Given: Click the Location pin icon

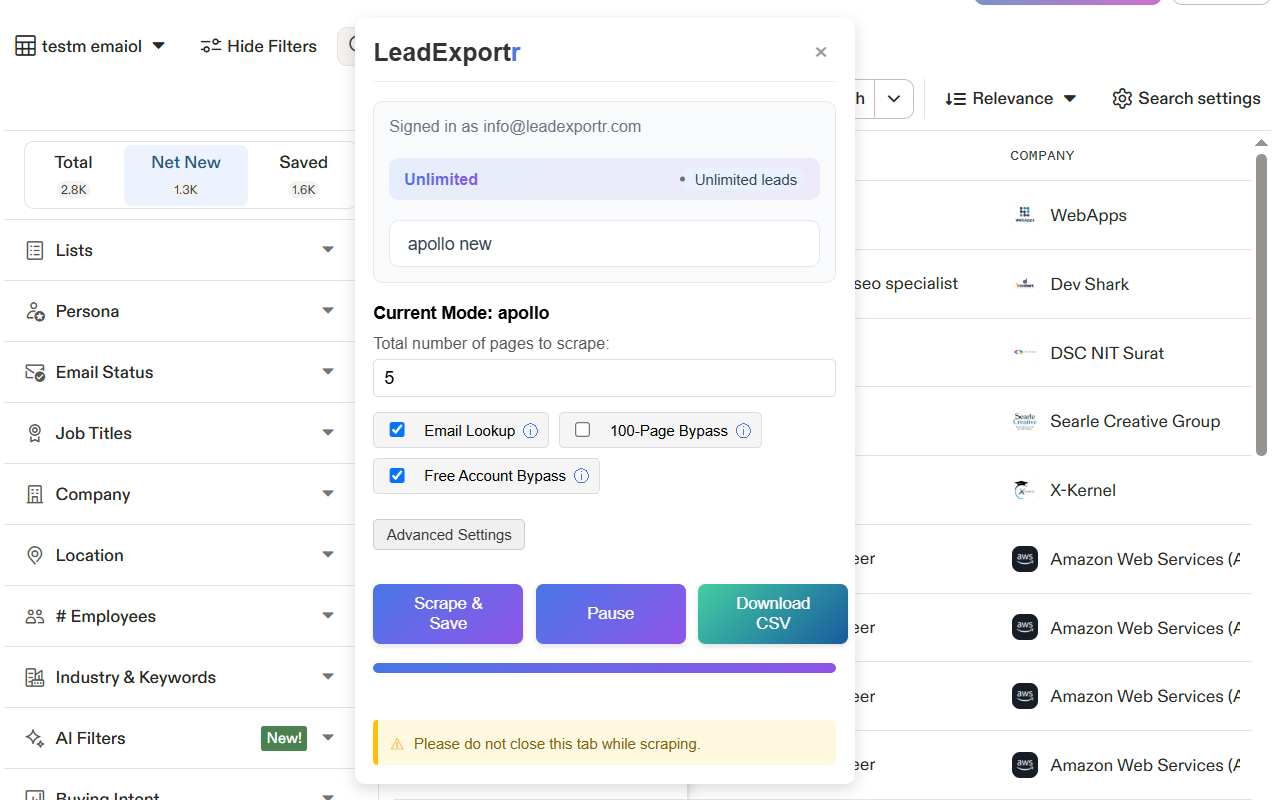Looking at the screenshot, I should coord(35,555).
